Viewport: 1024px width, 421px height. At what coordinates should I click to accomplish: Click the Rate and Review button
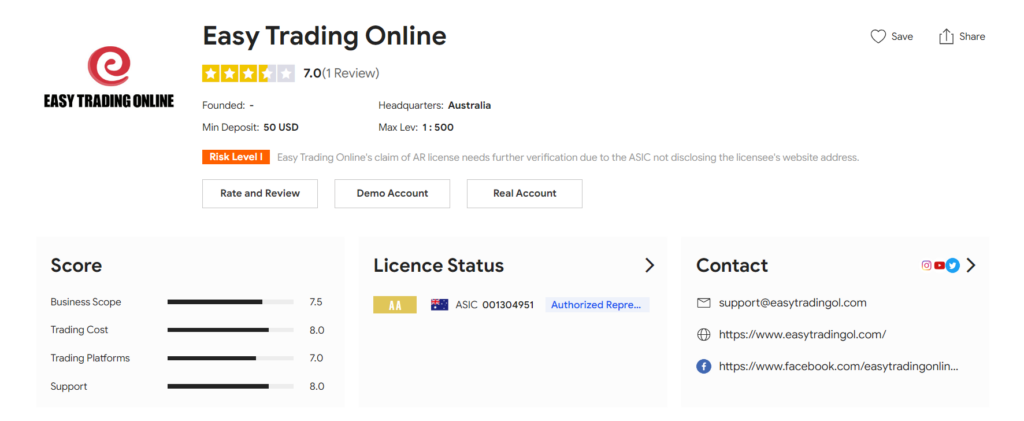click(x=260, y=194)
